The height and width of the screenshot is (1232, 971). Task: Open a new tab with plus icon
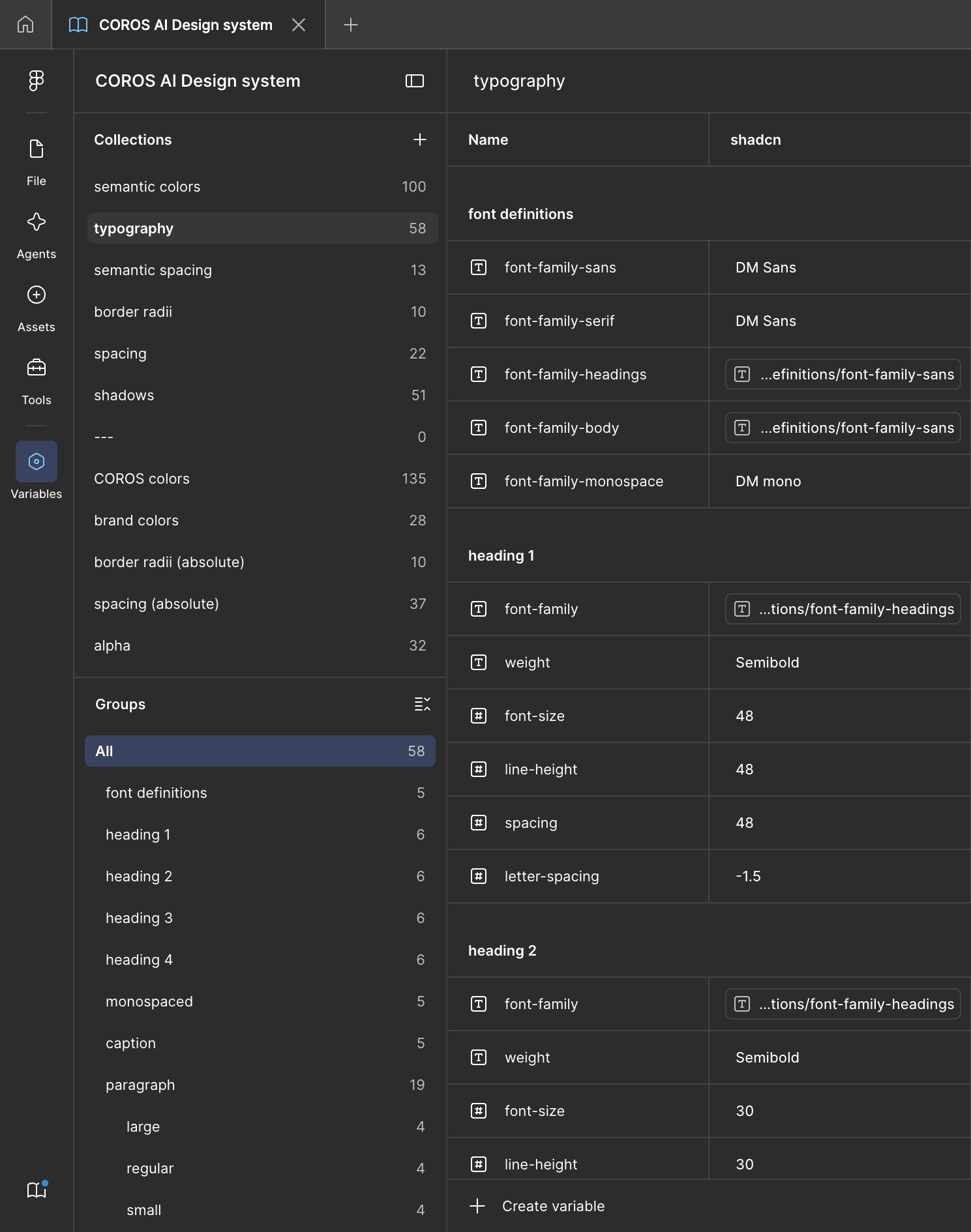pos(351,25)
